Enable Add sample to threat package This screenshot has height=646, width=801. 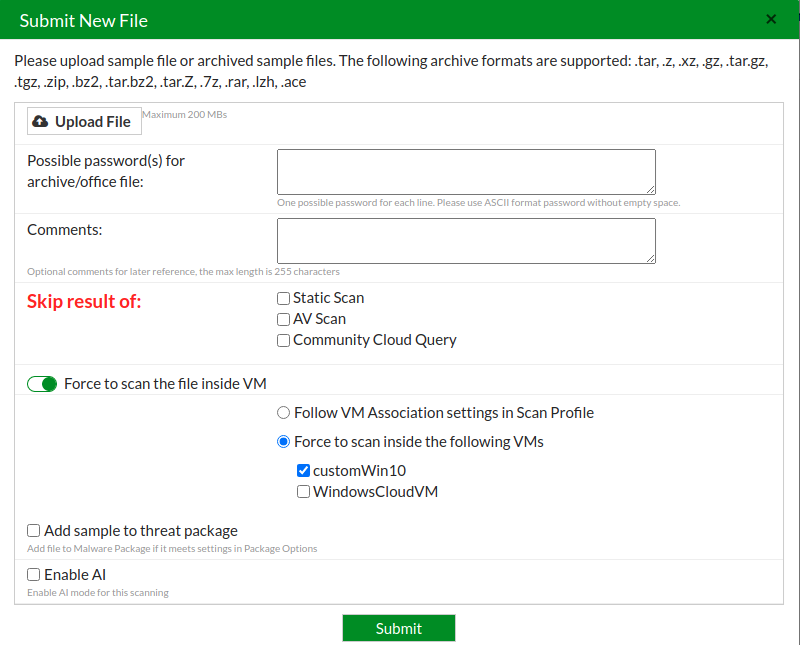tap(34, 531)
